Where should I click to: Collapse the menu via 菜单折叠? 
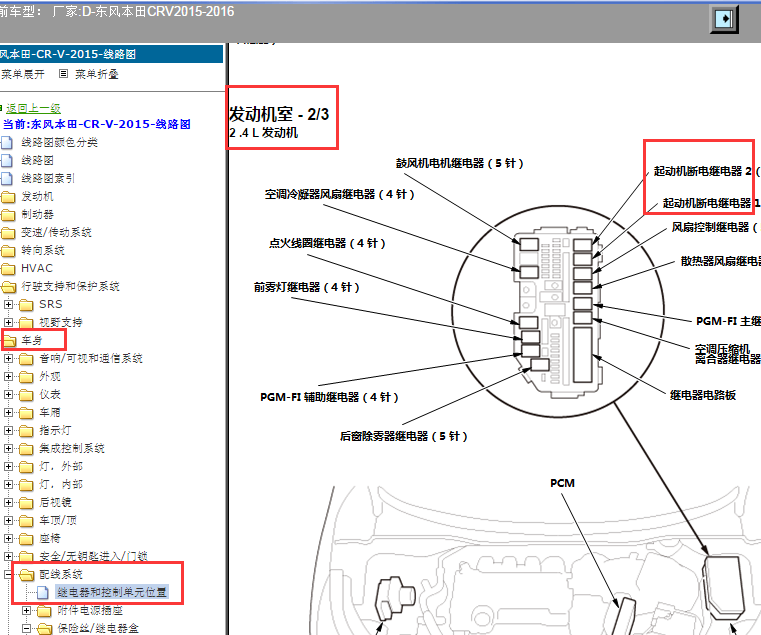tap(97, 74)
